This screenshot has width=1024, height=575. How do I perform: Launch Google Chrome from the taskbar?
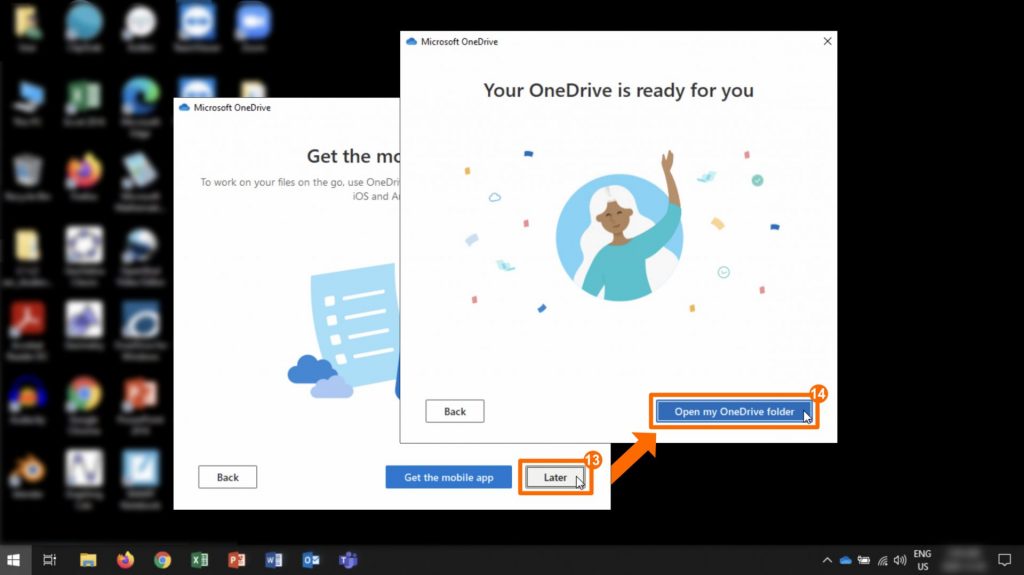pos(162,560)
